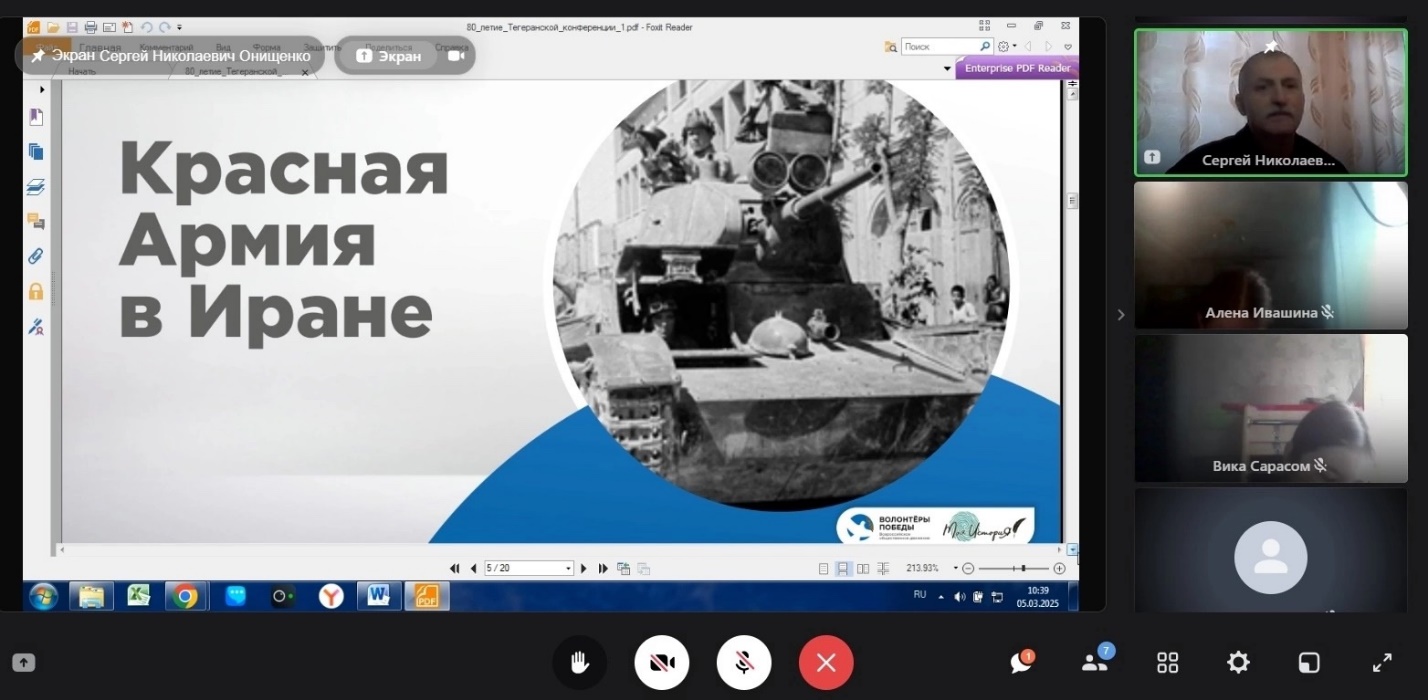Open the Layers panel in Foxit sidebar
This screenshot has height=700, width=1428.
(x=36, y=187)
